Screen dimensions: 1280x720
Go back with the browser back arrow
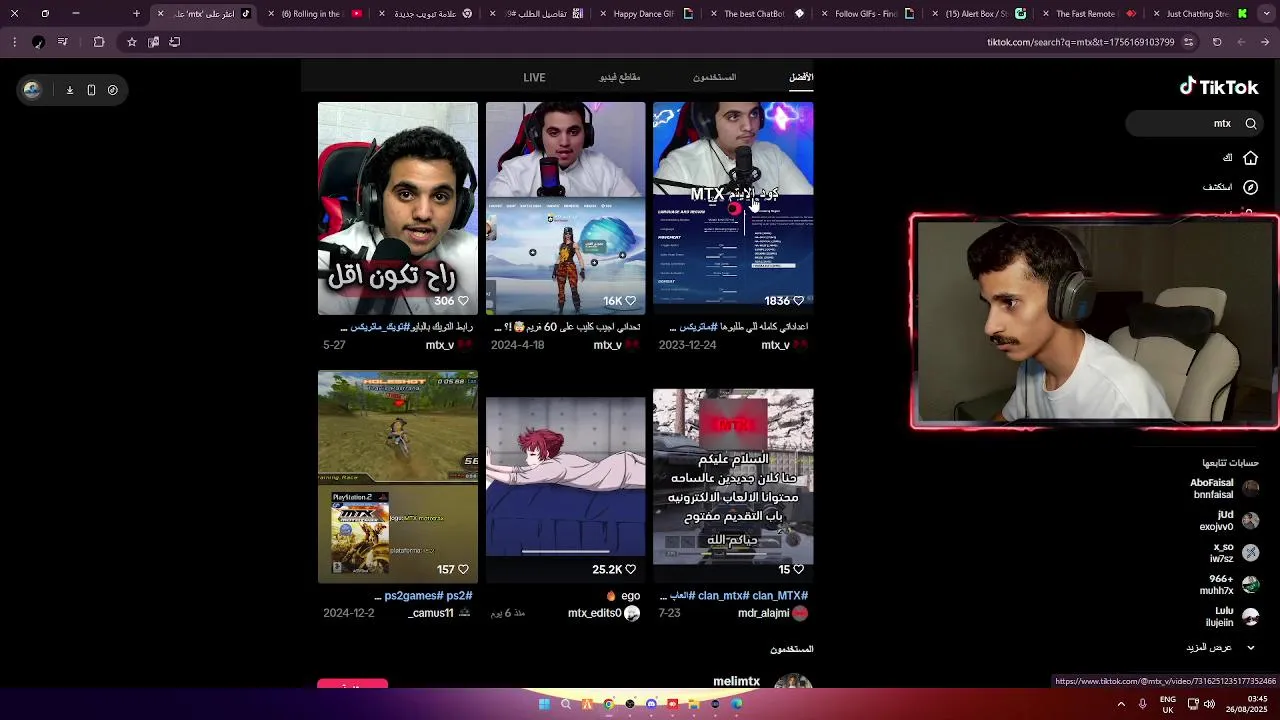(x=1265, y=42)
